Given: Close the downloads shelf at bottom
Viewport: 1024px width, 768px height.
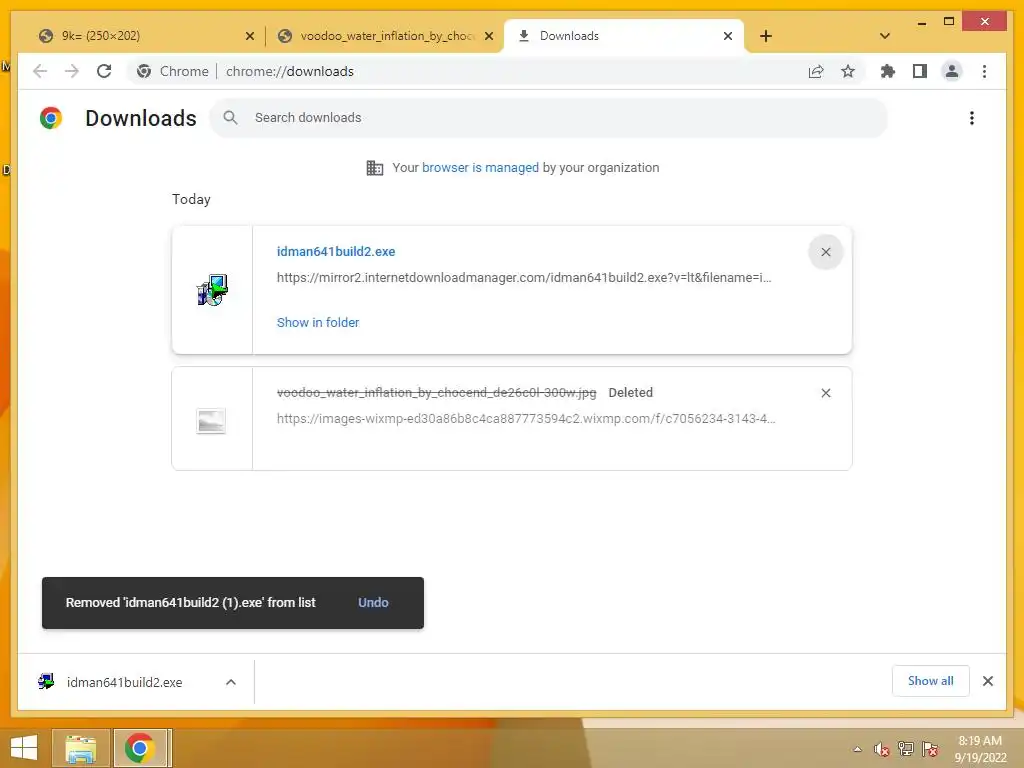Looking at the screenshot, I should coord(987,681).
